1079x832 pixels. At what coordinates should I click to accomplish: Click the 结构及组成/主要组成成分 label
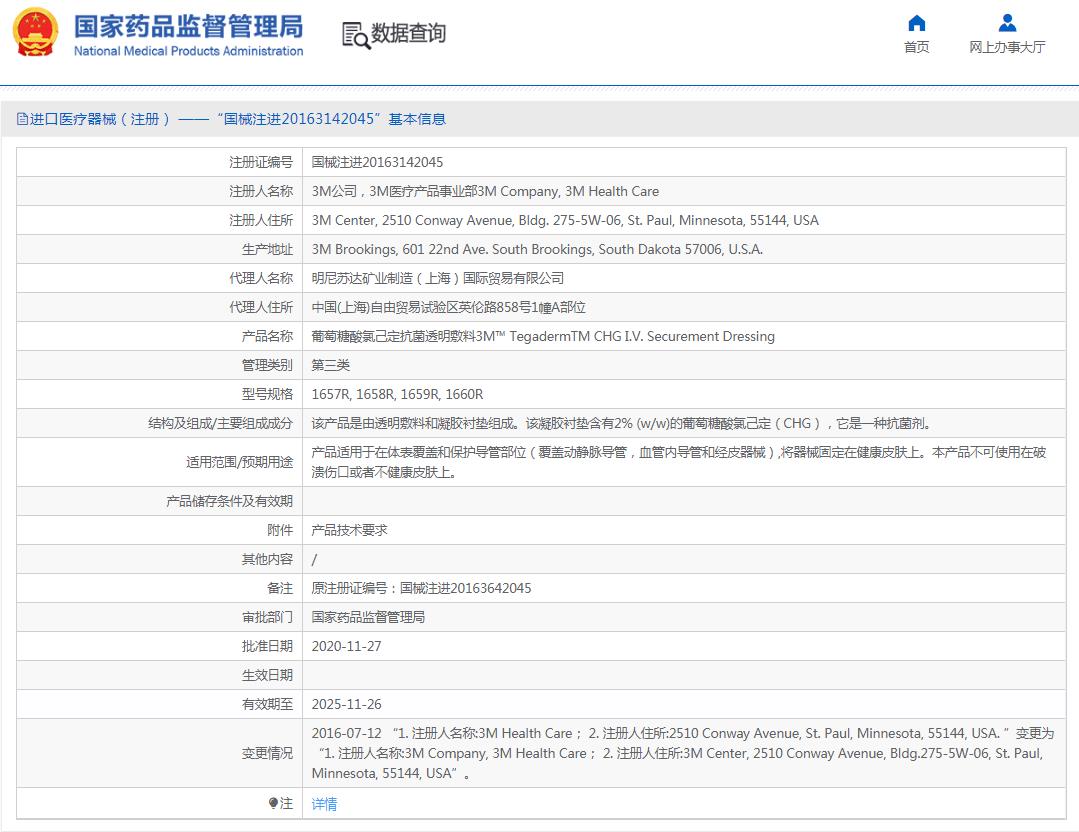[x=220, y=423]
